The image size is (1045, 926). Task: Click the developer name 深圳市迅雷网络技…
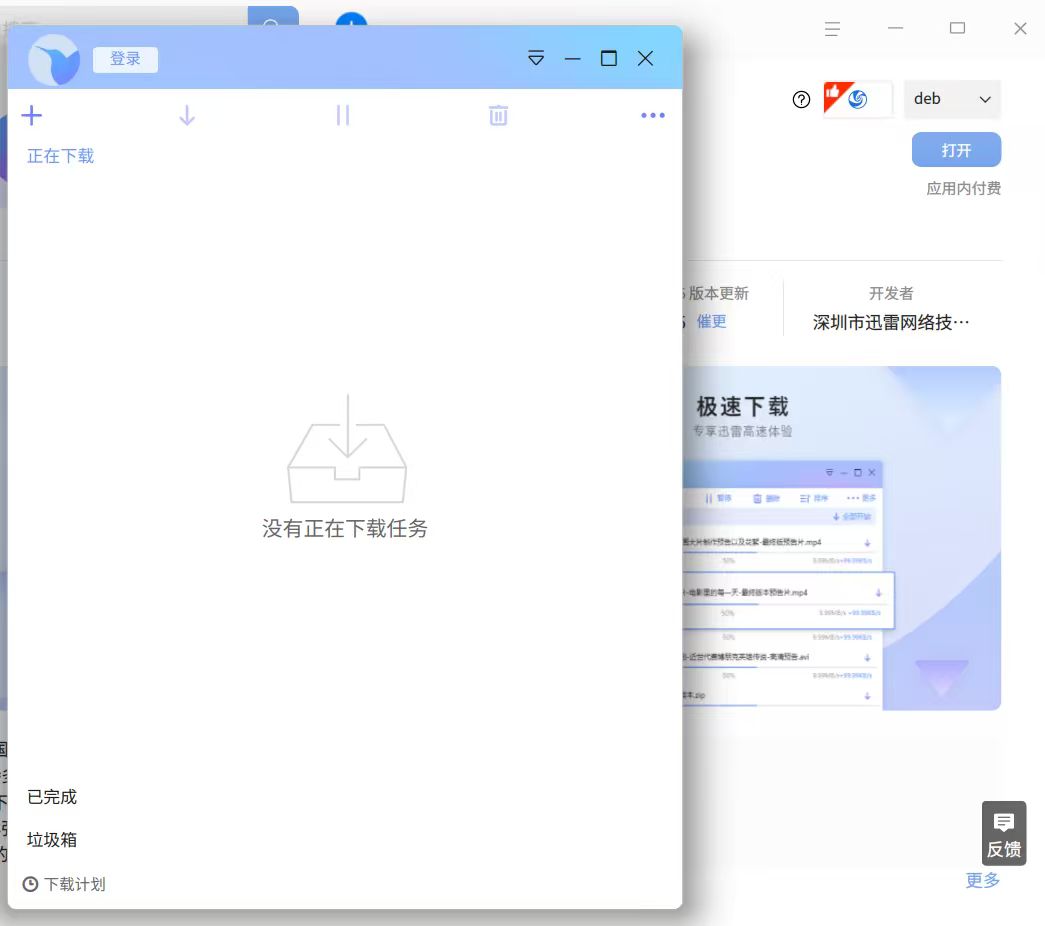tap(891, 323)
